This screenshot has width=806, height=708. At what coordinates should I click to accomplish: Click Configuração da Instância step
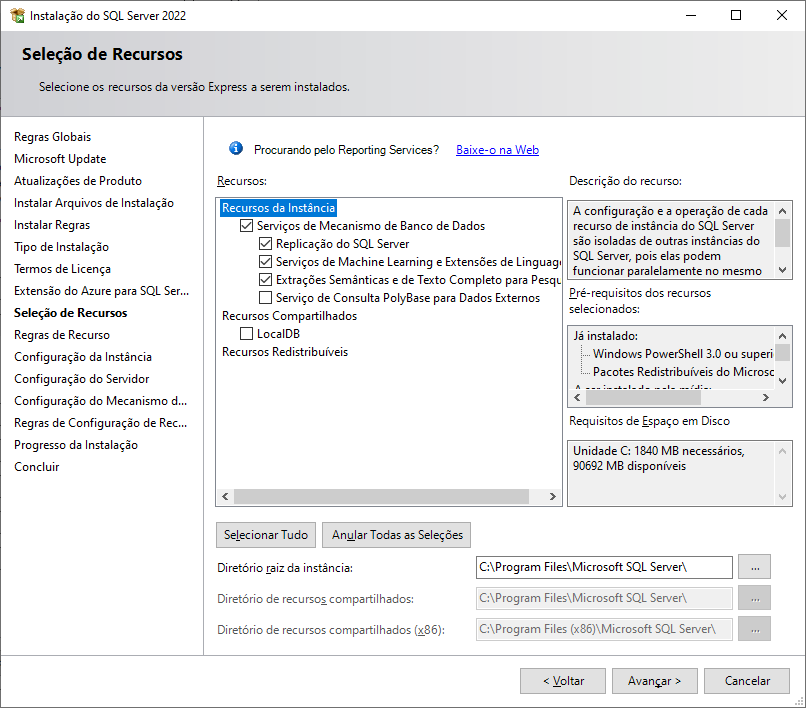pyautogui.click(x=83, y=357)
